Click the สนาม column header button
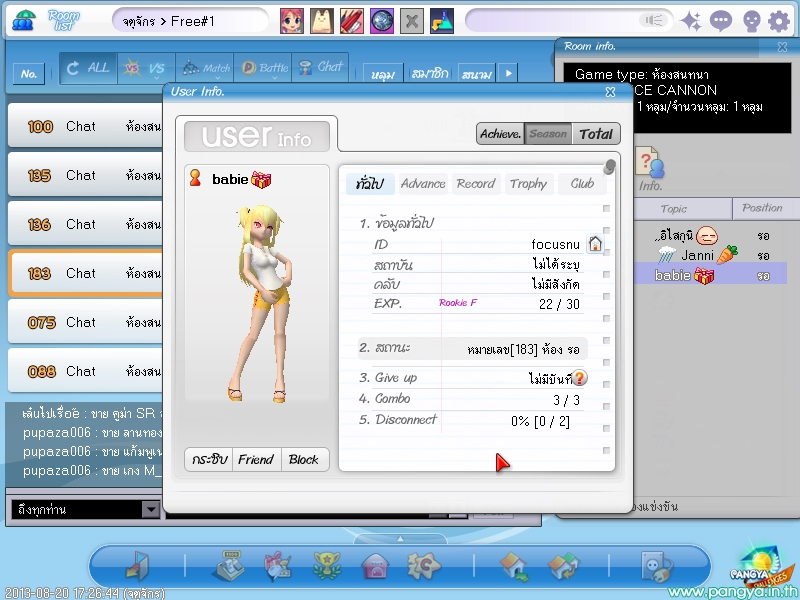The width and height of the screenshot is (800, 600). coord(477,74)
